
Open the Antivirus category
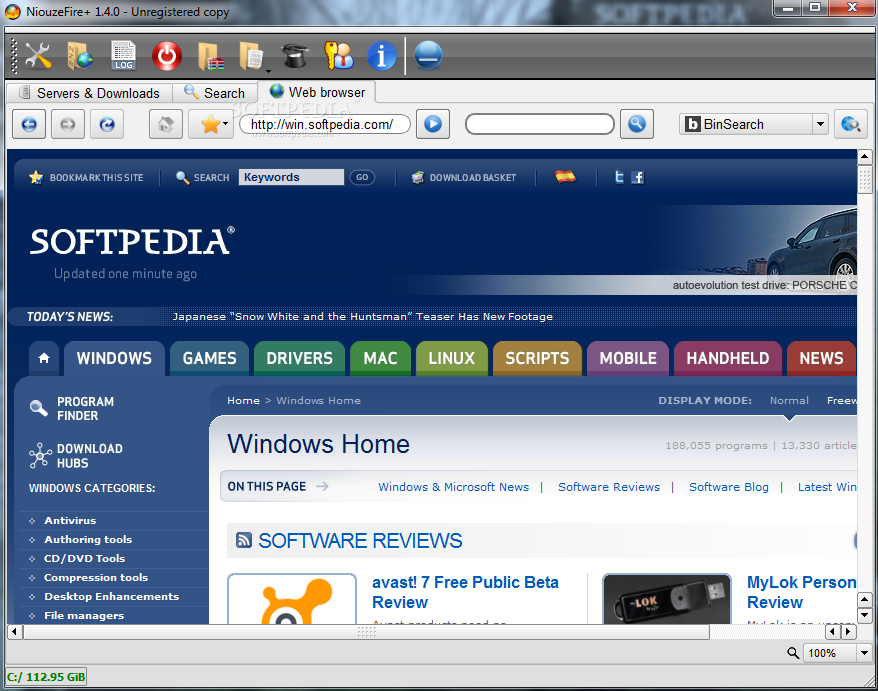click(70, 520)
